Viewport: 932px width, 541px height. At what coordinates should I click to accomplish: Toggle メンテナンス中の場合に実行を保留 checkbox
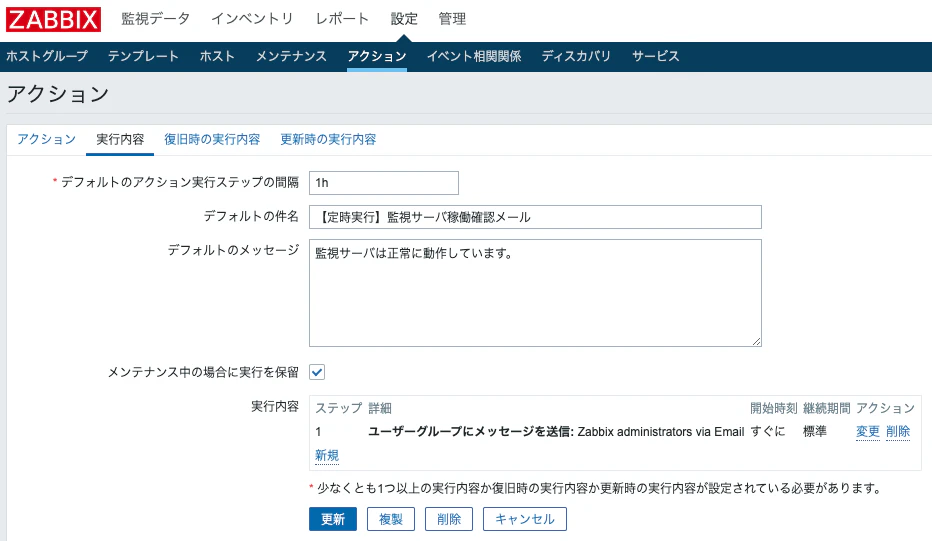click(317, 372)
